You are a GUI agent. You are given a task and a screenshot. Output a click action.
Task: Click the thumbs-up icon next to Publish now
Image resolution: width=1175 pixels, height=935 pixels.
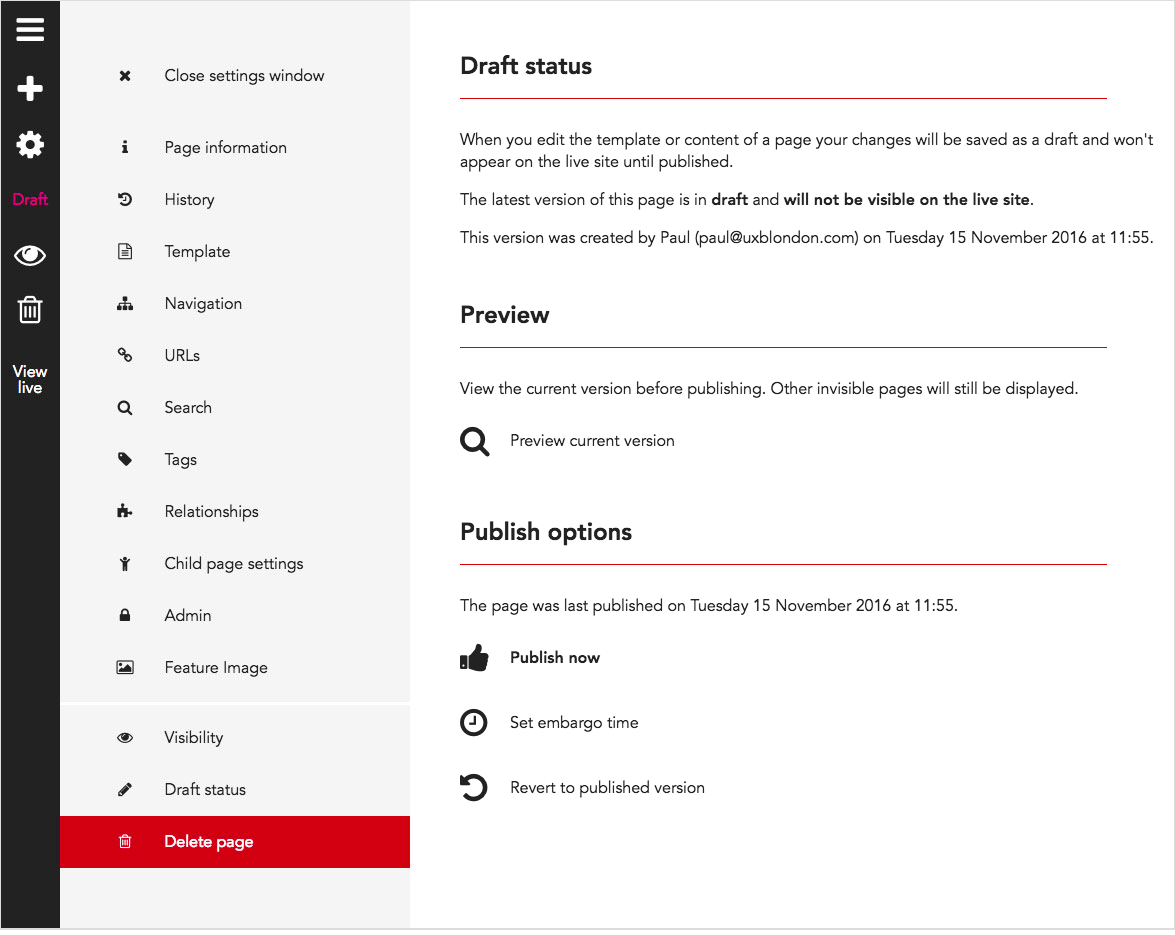474,657
